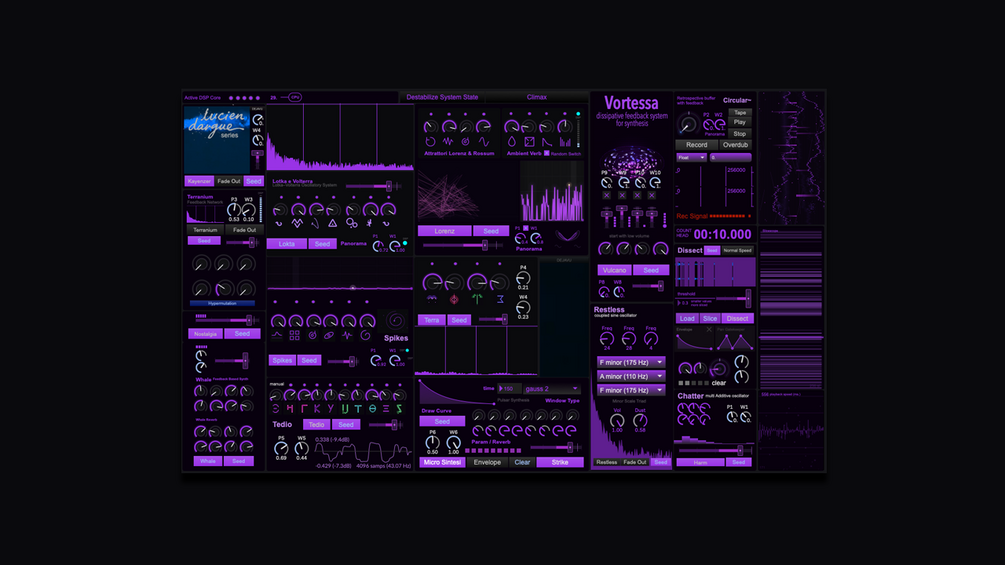
Task: Select the Micro Sintesi tab
Action: click(442, 463)
